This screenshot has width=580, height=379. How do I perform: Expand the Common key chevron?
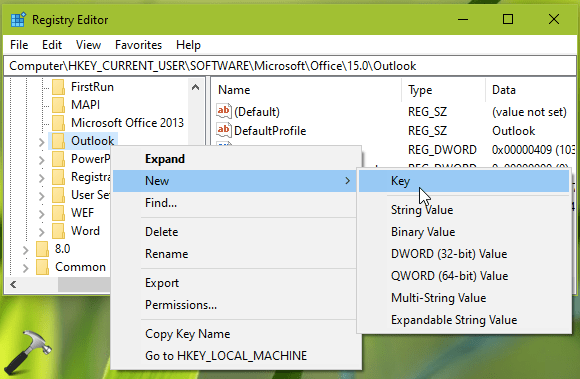pos(26,268)
